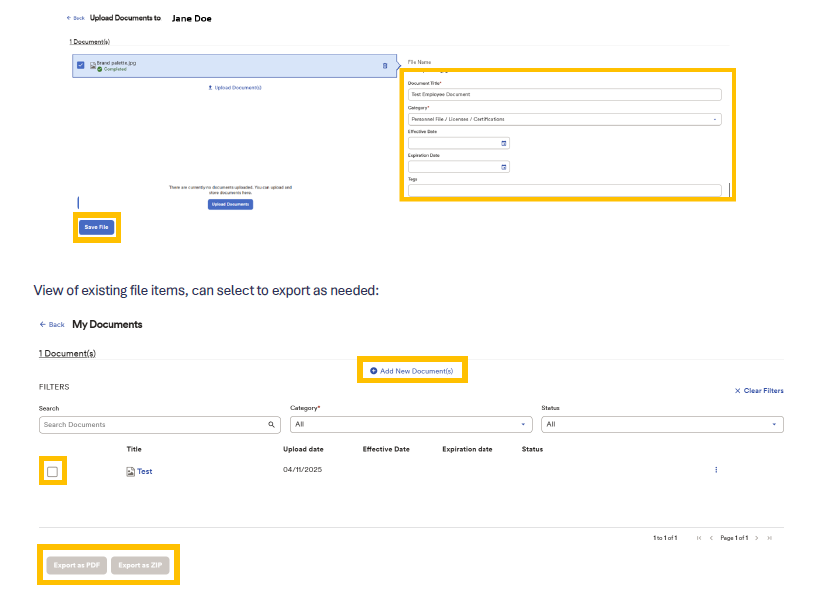Image resolution: width=836 pixels, height=595 pixels.
Task: Open the Effective Date calendar picker
Action: pyautogui.click(x=504, y=143)
